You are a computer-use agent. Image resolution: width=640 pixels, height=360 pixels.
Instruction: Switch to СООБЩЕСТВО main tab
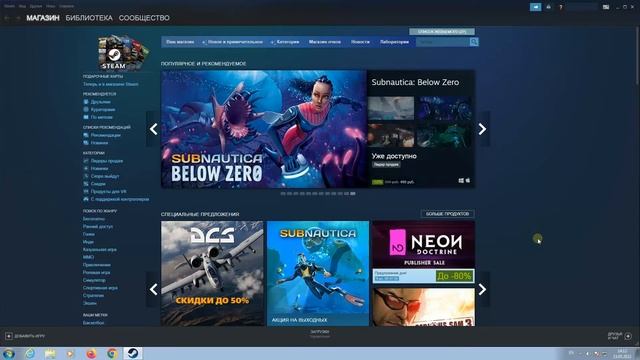[x=144, y=18]
